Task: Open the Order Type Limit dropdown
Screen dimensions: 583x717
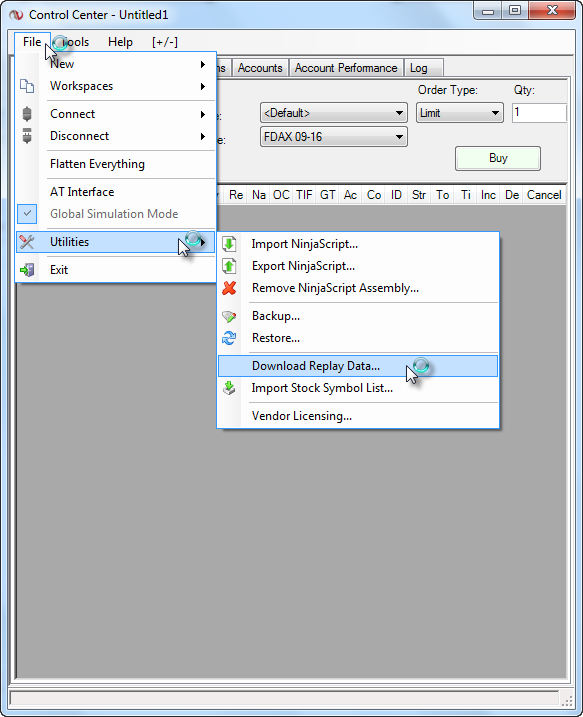Action: [460, 112]
